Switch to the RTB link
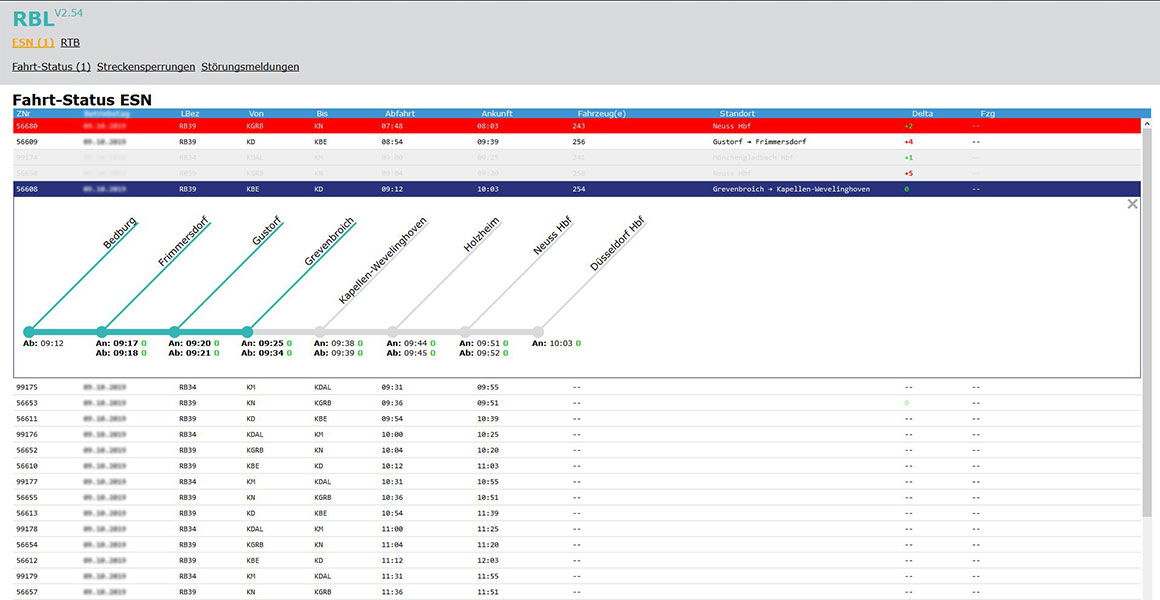This screenshot has width=1160, height=600. 70,42
